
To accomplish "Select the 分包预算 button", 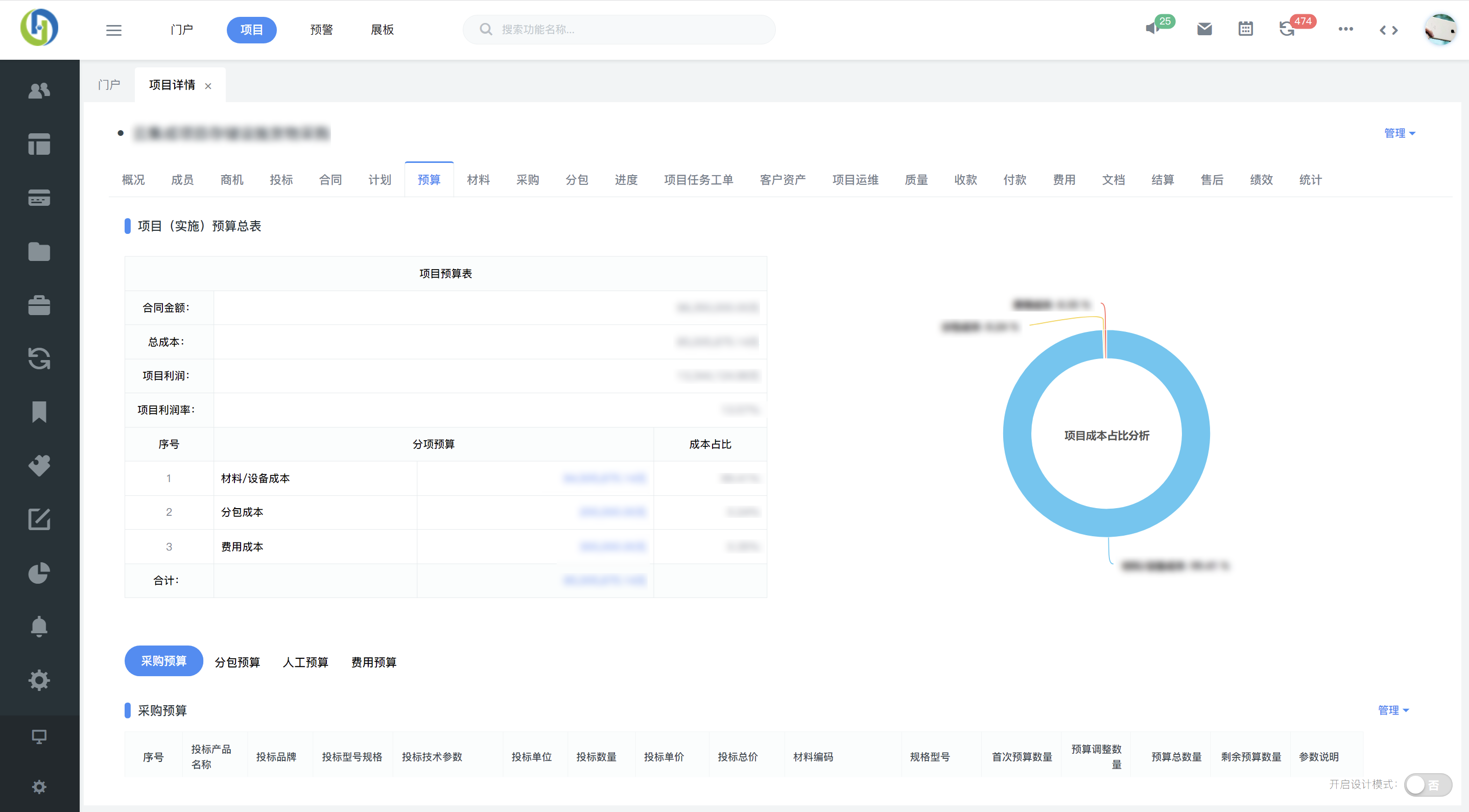I will click(237, 662).
